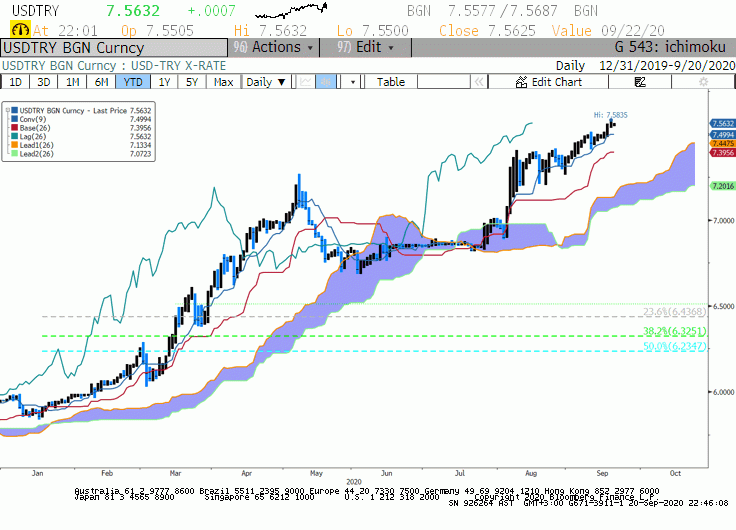Open the Actions dropdown menu
736x530 pixels.
coord(274,47)
